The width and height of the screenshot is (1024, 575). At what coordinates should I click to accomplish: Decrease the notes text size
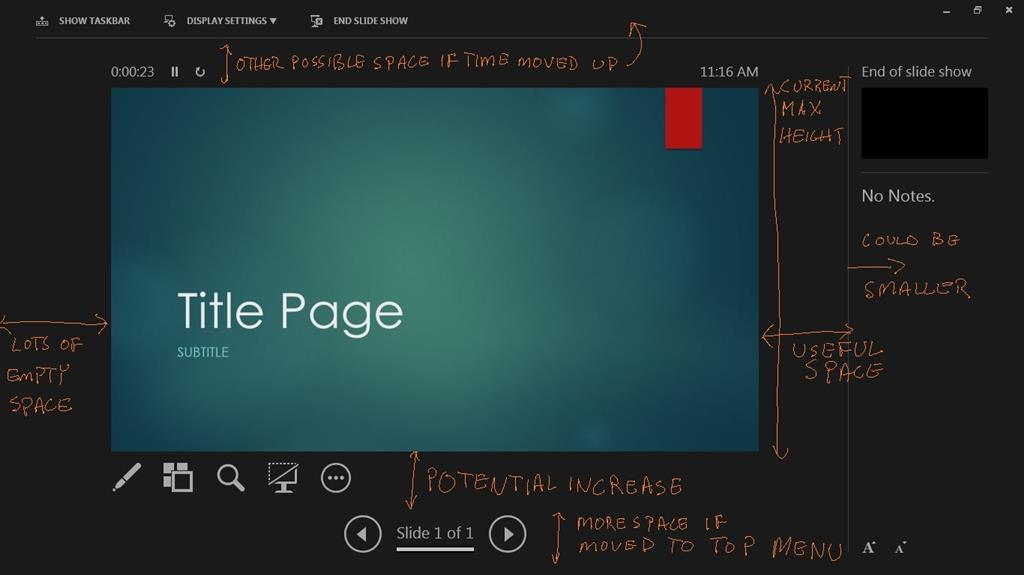(x=901, y=548)
